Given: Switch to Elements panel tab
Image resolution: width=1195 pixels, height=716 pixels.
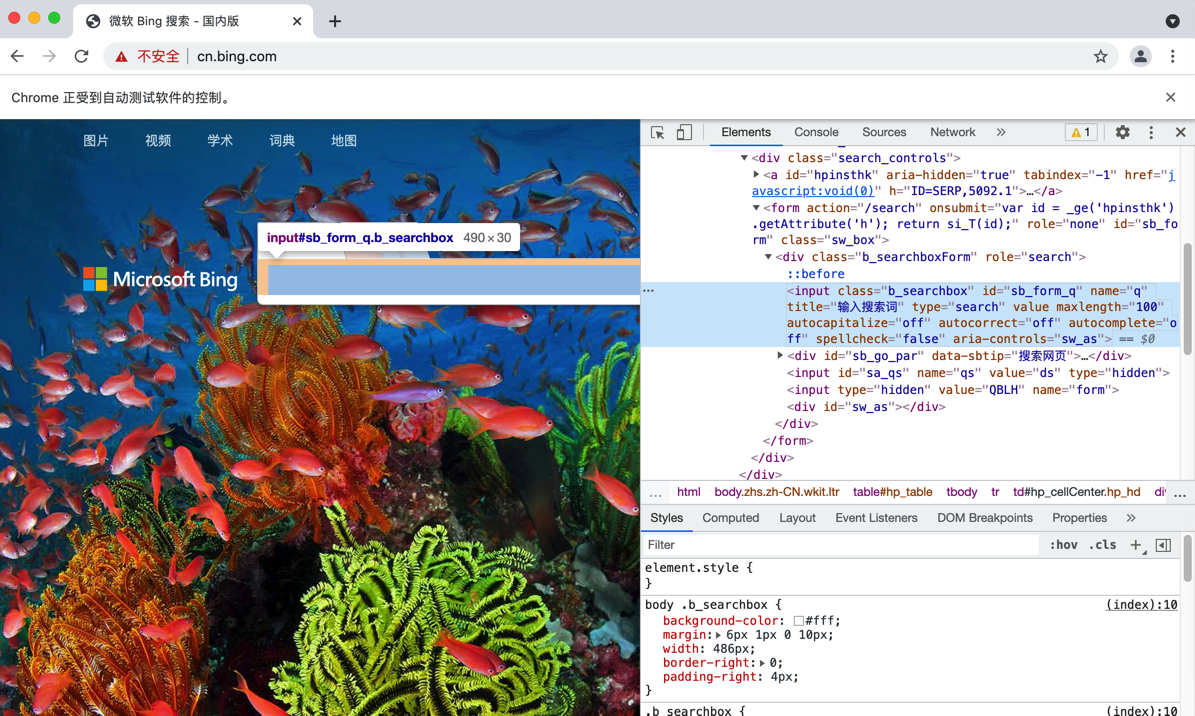Looking at the screenshot, I should click(746, 133).
